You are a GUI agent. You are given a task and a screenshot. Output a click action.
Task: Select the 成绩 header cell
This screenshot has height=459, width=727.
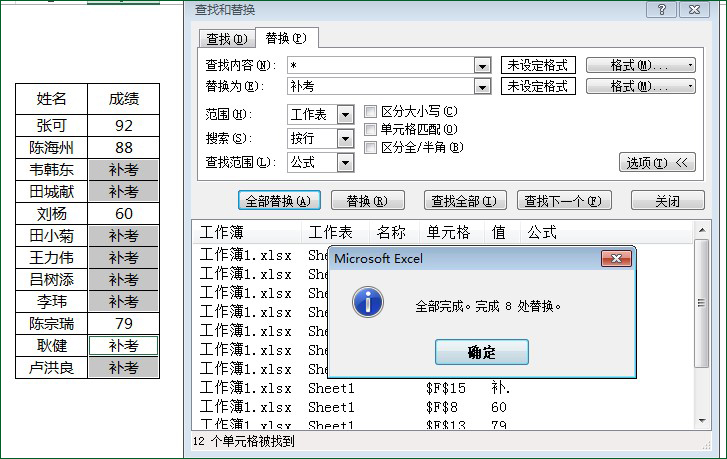coord(124,99)
